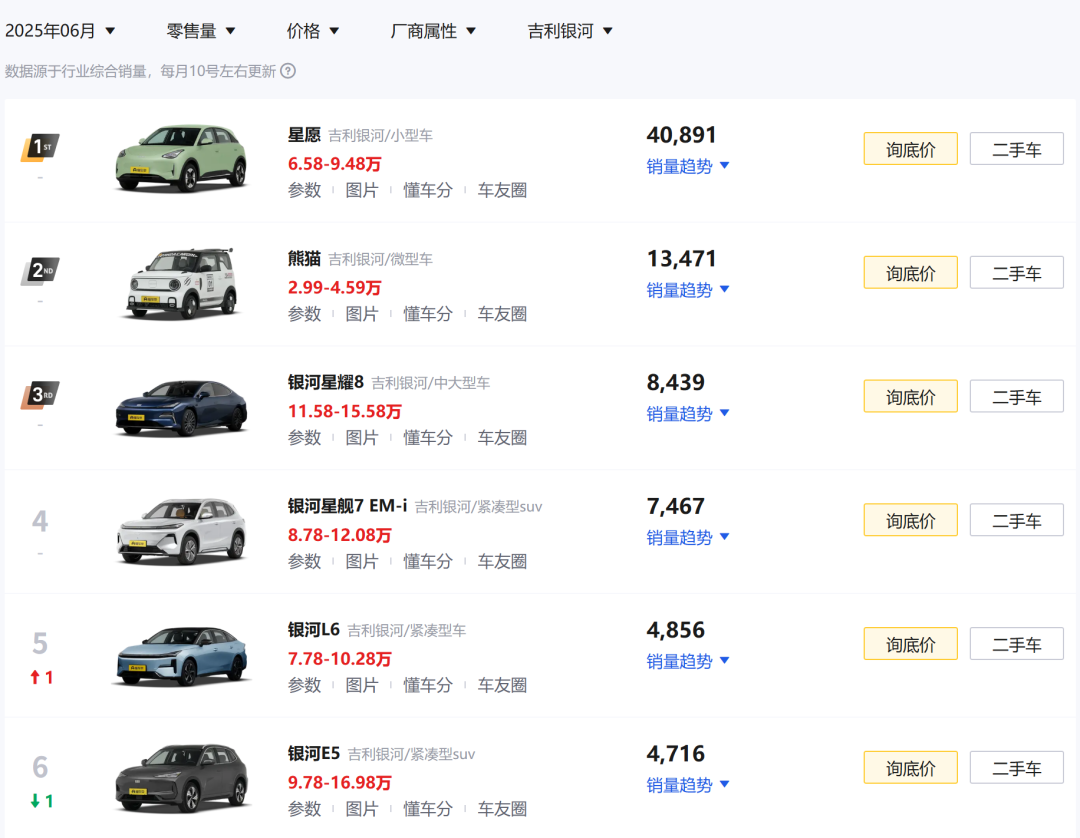
Task: Open 图片 for 熊猫
Action: point(362,314)
